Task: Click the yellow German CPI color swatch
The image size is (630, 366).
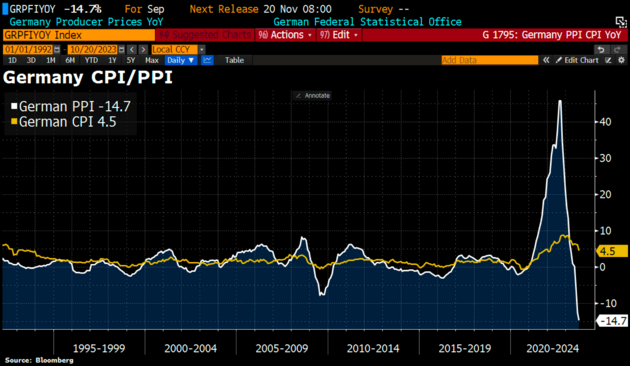Action: [x=14, y=121]
